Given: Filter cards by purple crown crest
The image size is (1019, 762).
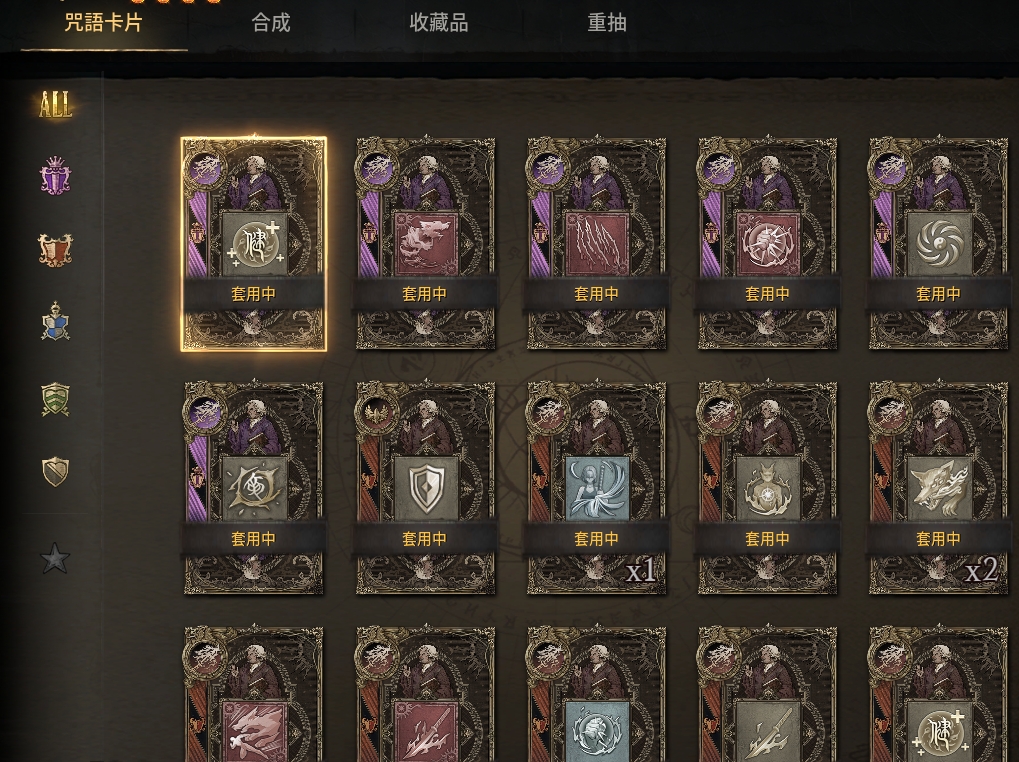Looking at the screenshot, I should (x=55, y=175).
